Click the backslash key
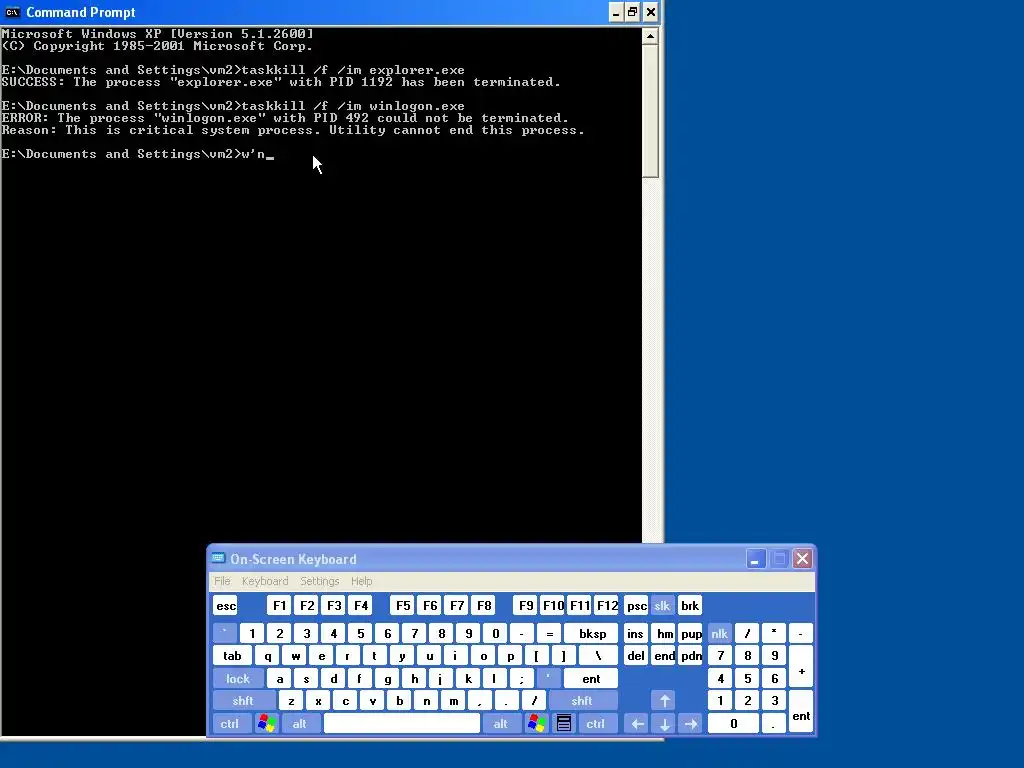The width and height of the screenshot is (1024, 768). point(598,656)
